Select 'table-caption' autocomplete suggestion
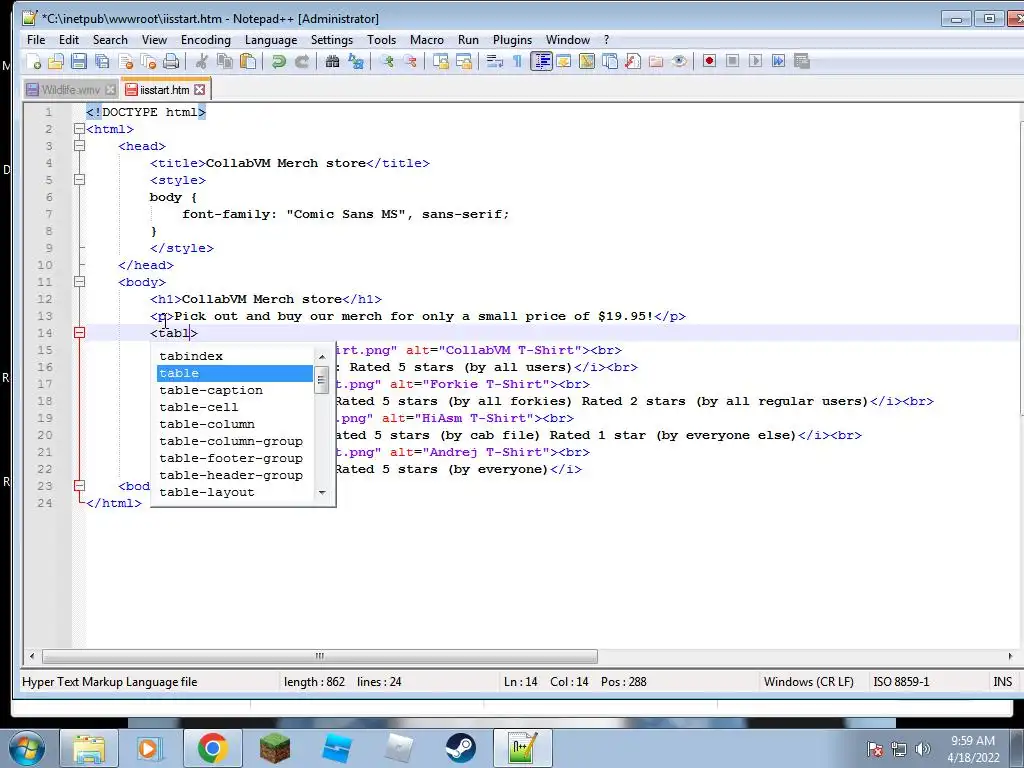 tap(235, 390)
